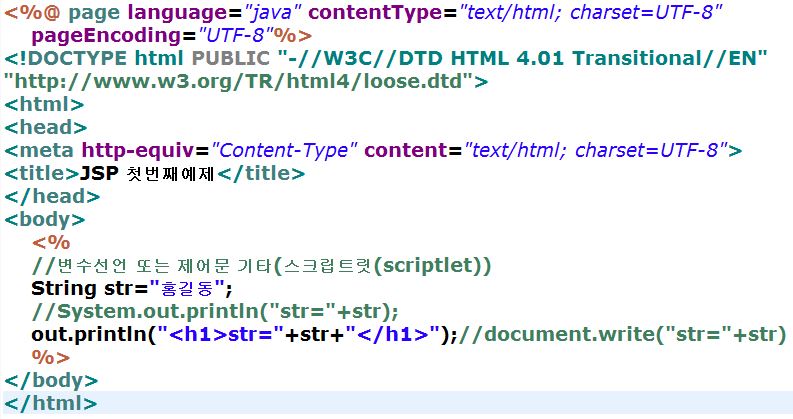Image resolution: width=793 pixels, height=419 pixels.
Task: Click the closing </title> tag
Action: pos(261,174)
